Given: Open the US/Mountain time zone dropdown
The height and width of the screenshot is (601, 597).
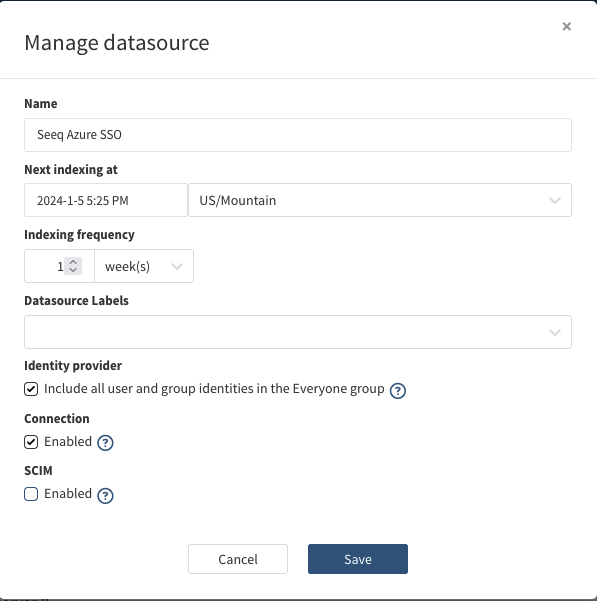Looking at the screenshot, I should click(x=380, y=200).
